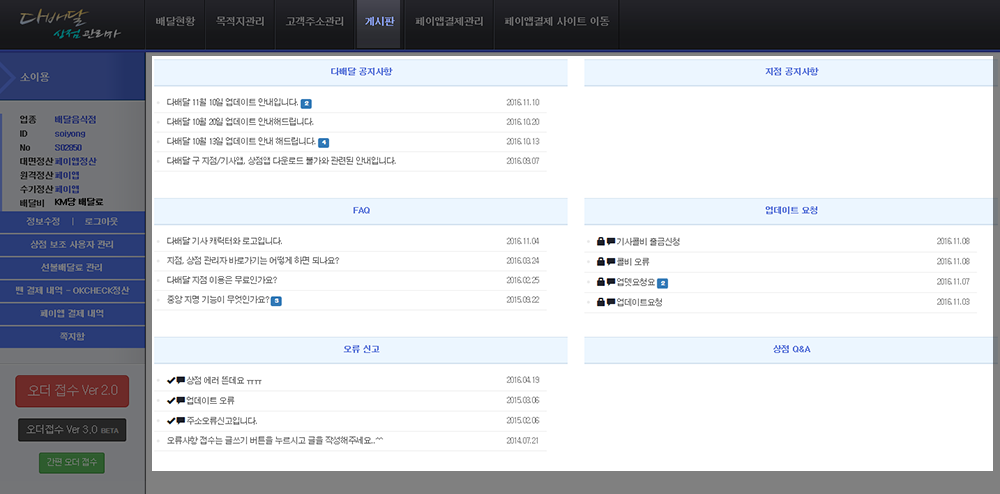Click speech bubble icon beside 업데이트 오류
Image resolution: width=1000 pixels, height=494 pixels.
(180, 400)
